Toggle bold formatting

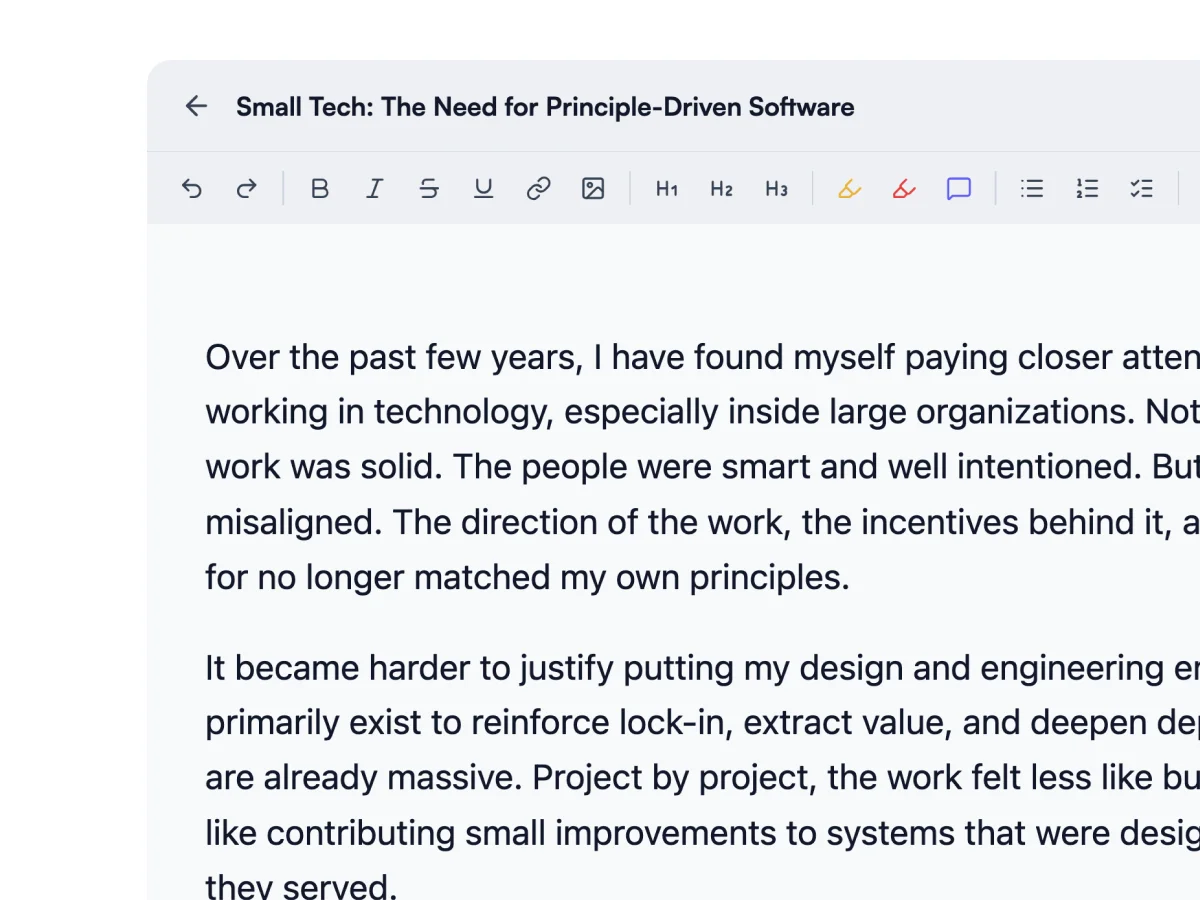click(x=319, y=188)
